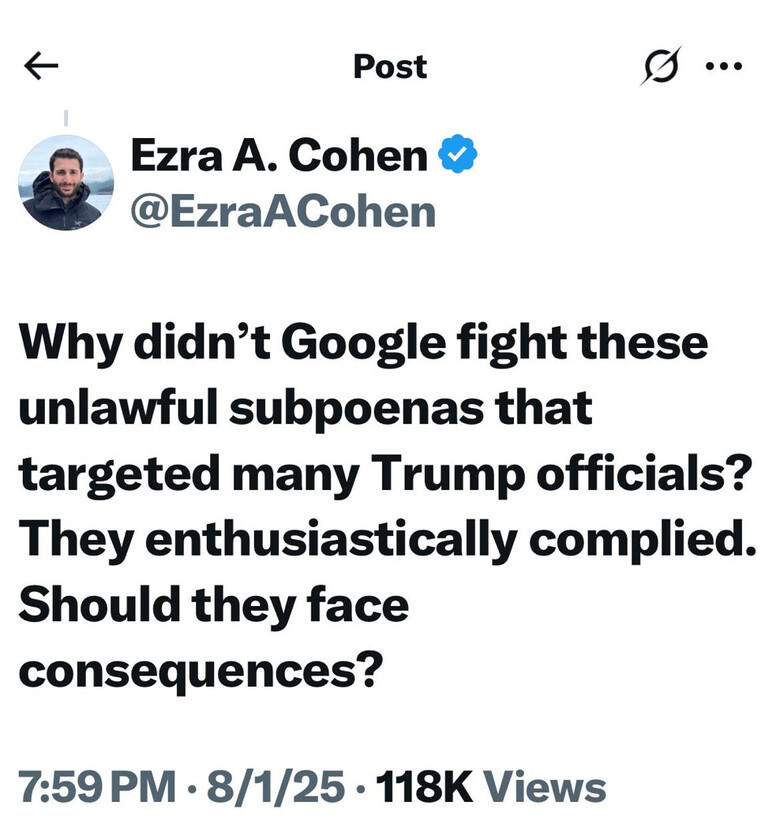The image size is (780, 820).
Task: Select the "unlawful subpoenas that" text line
Action: 305,409
